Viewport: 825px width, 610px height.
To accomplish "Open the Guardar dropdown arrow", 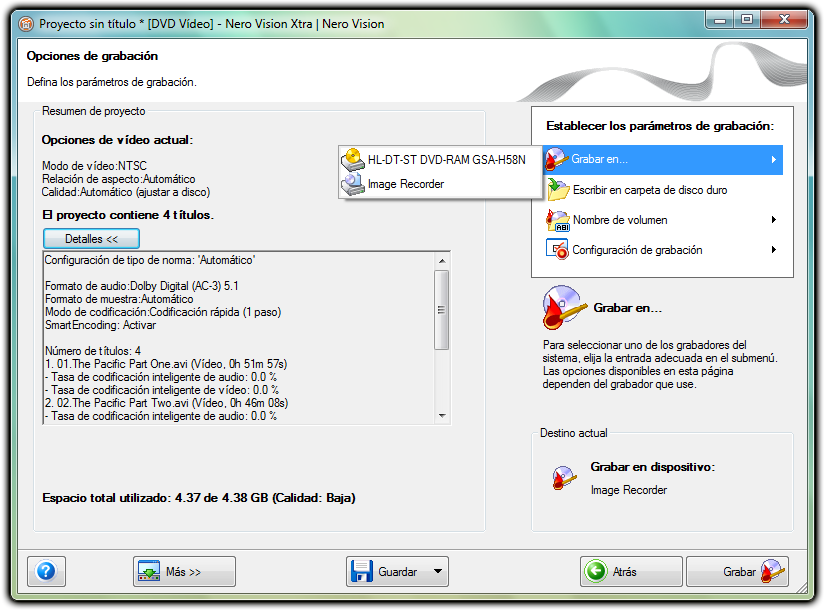I will point(438,571).
